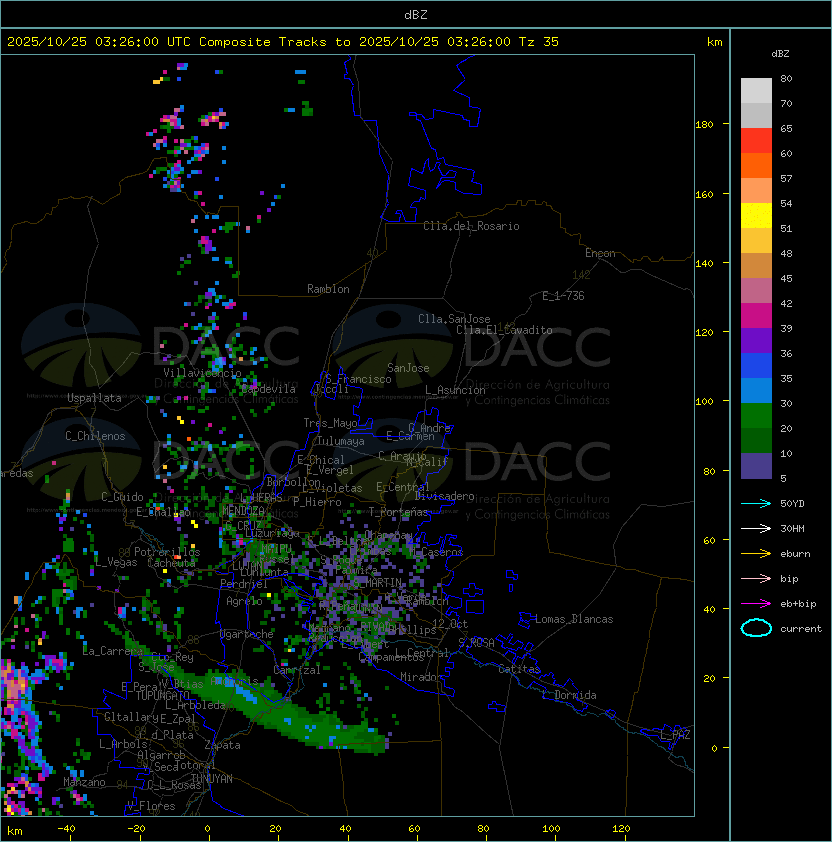Click the cyan ellipse 'current' legend icon
Image resolution: width=832 pixels, height=842 pixels.
[x=756, y=628]
